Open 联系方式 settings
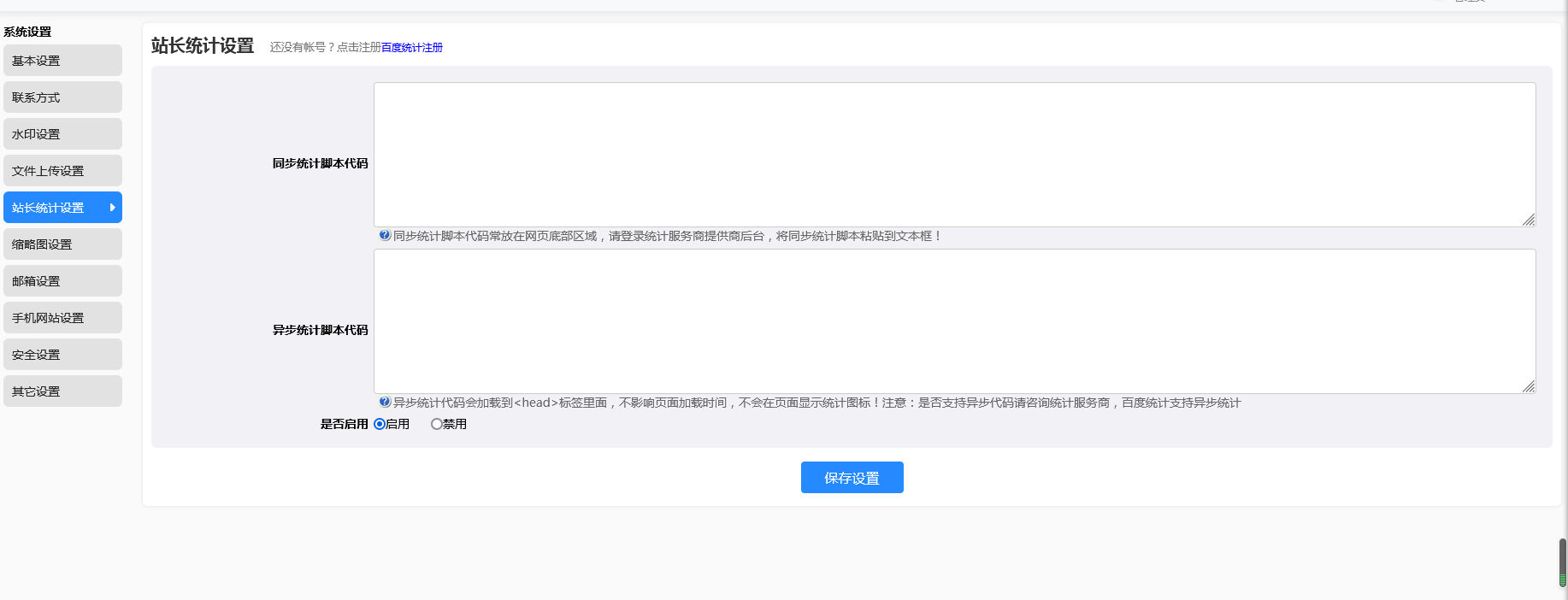The image size is (1568, 600). (x=62, y=97)
